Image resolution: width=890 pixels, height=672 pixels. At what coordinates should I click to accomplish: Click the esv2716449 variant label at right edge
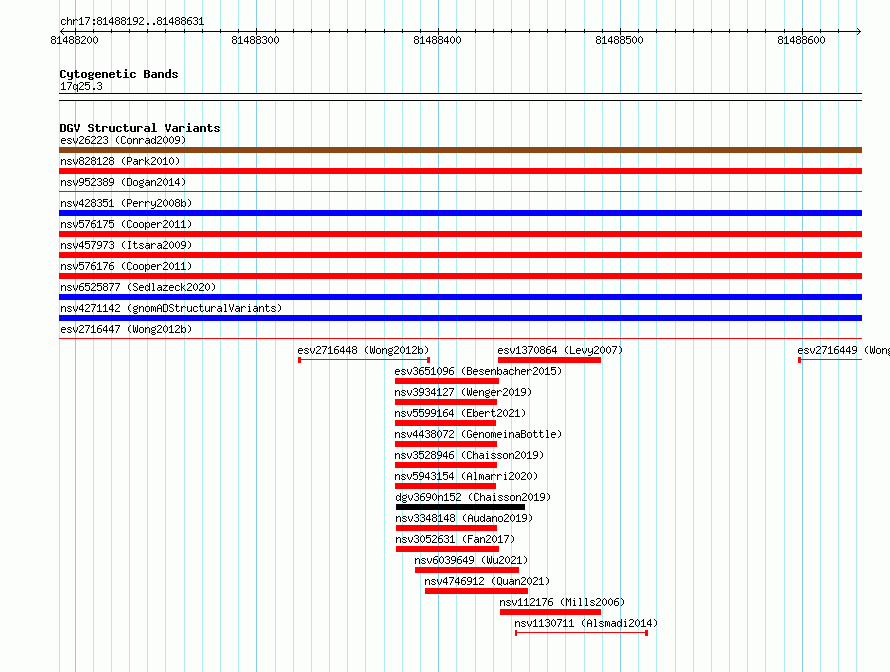coord(843,350)
